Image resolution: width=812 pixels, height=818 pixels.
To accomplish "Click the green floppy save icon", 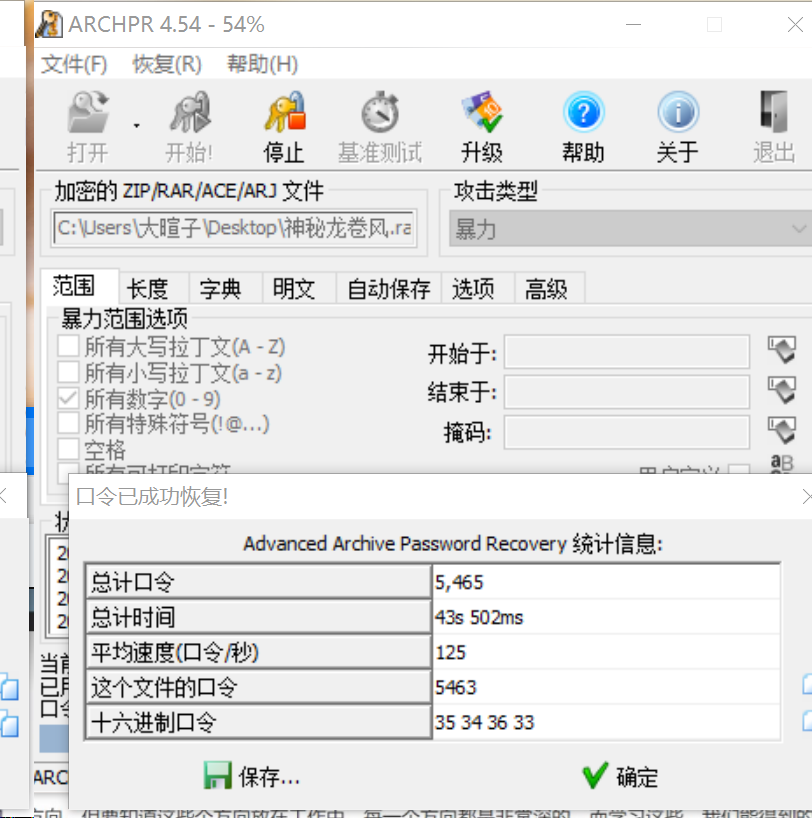I will (218, 775).
